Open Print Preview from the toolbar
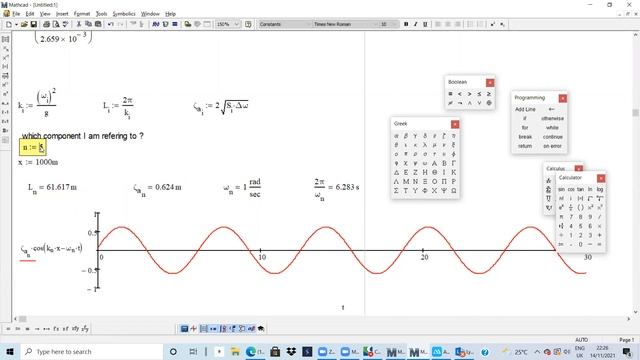The height and width of the screenshot is (360, 640). (x=56, y=24)
